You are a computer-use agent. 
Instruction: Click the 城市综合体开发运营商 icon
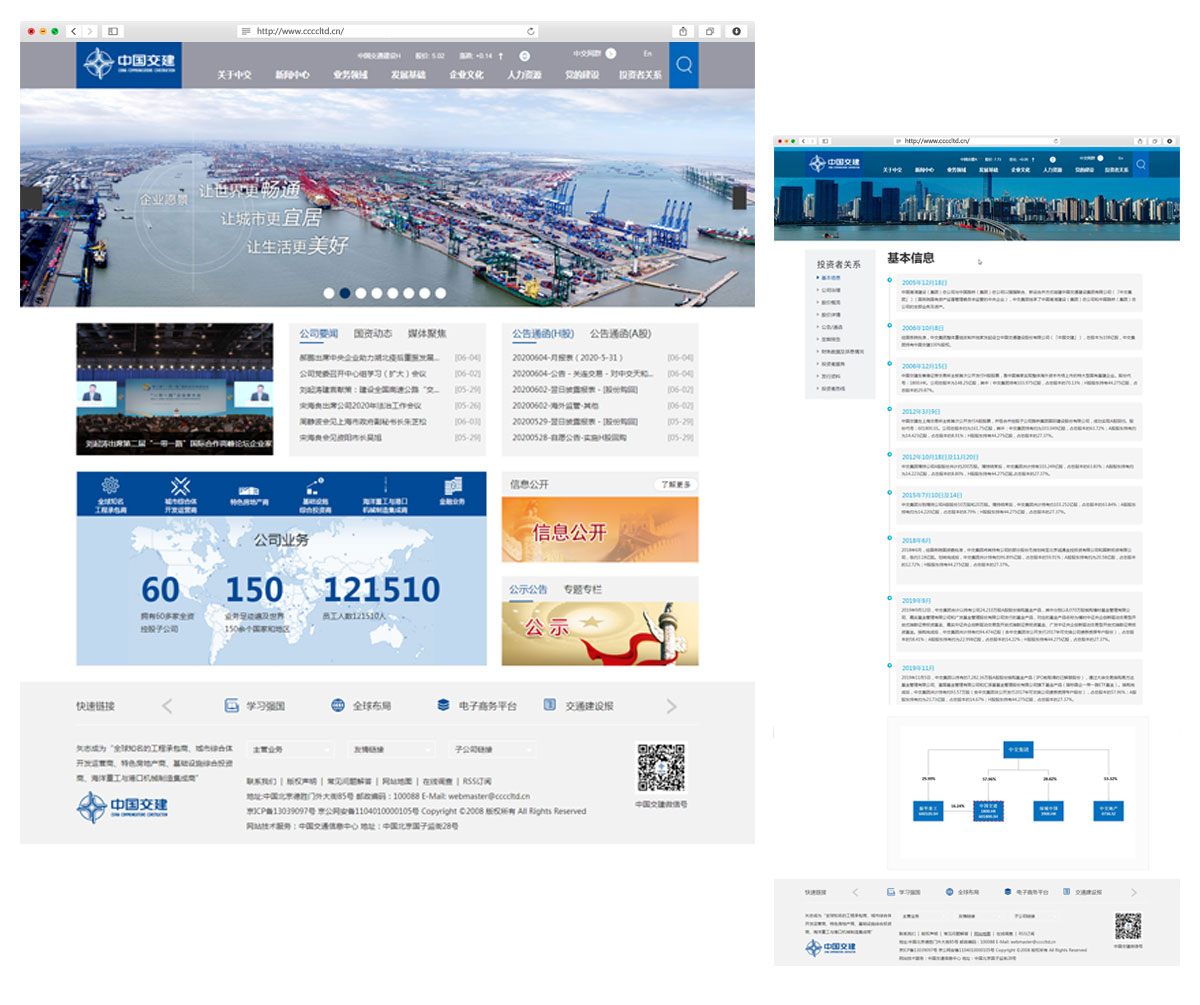179,486
